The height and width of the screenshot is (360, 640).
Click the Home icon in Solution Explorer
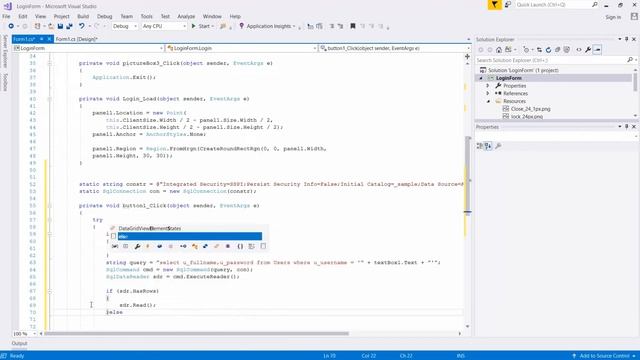click(x=499, y=50)
